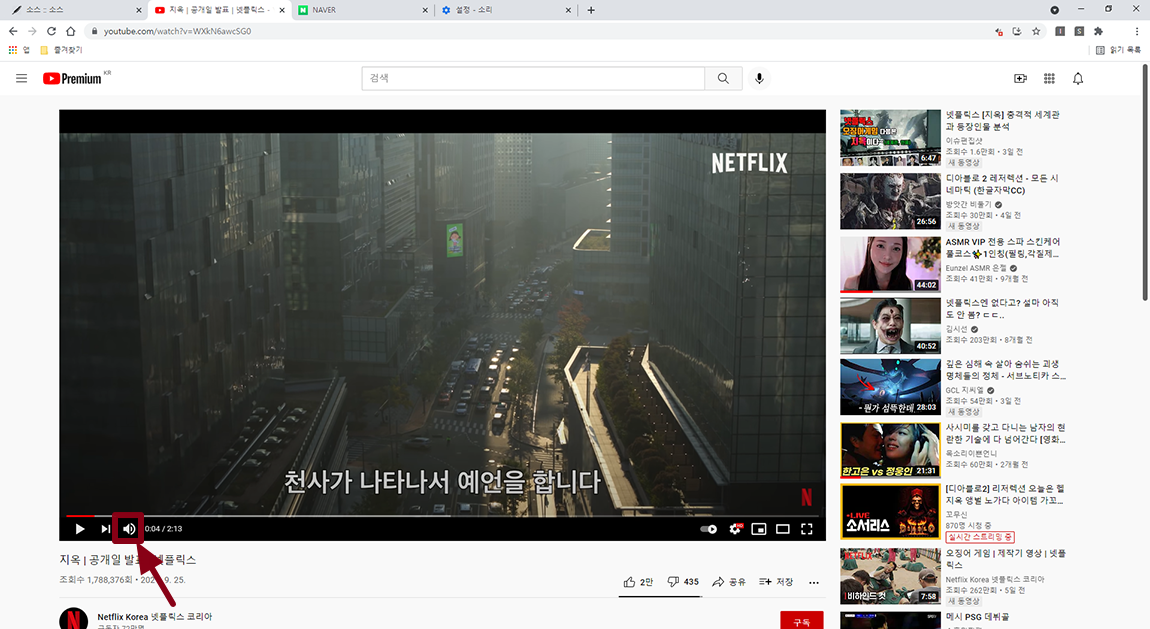This screenshot has width=1150, height=629.
Task: Open the YouTube hamburger guide menu
Action: [x=21, y=78]
